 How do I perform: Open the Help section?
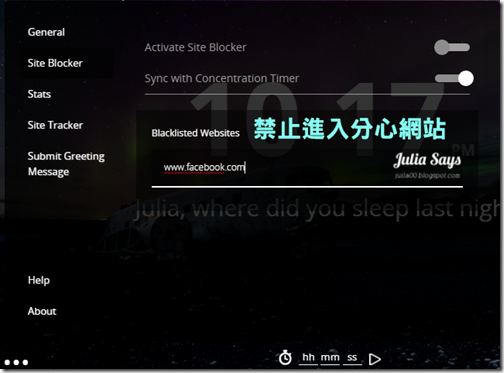tap(39, 280)
